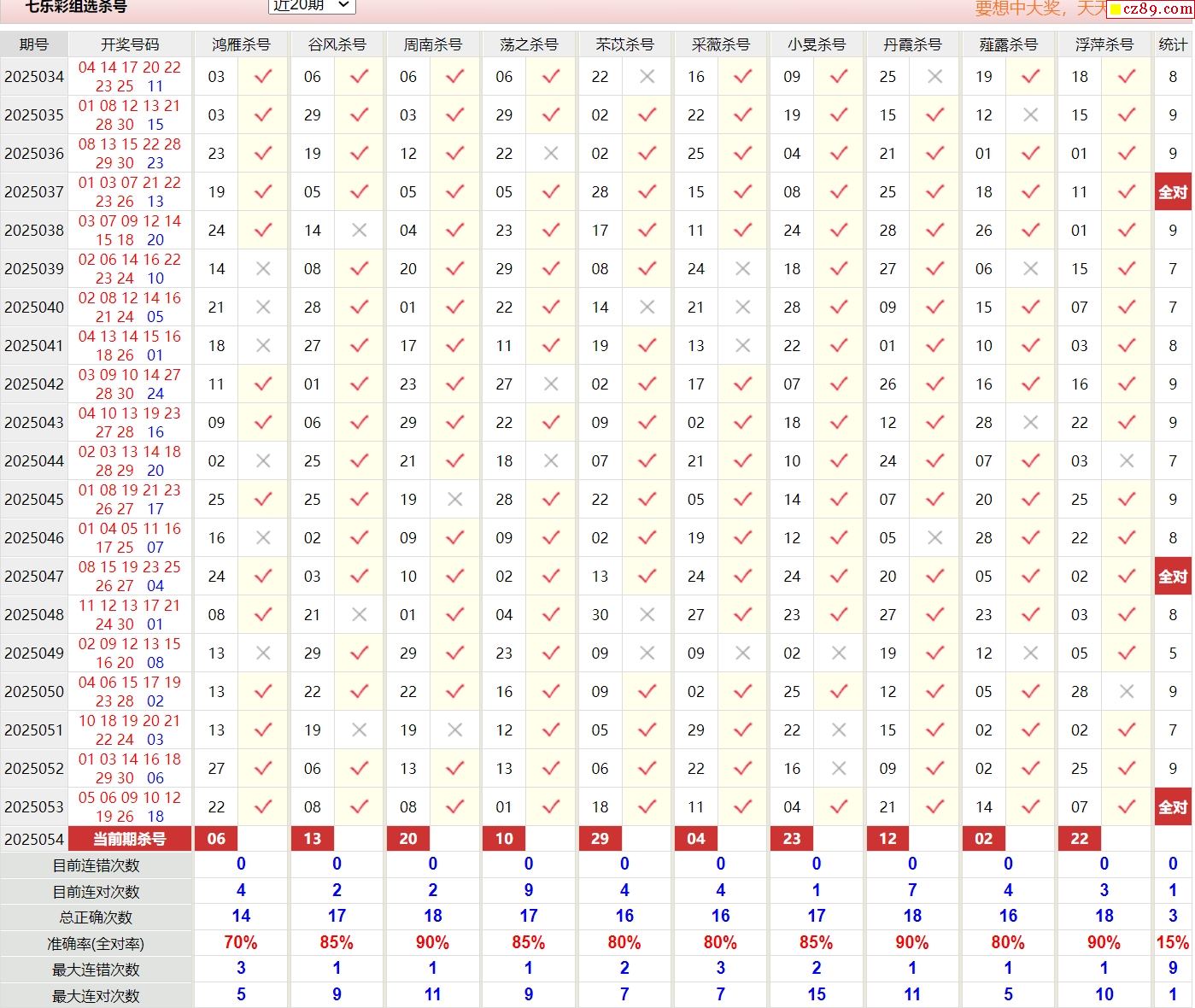The image size is (1195, 1008).
Task: Click red kill number 12 under 丹霞杀号
Action: point(888,839)
